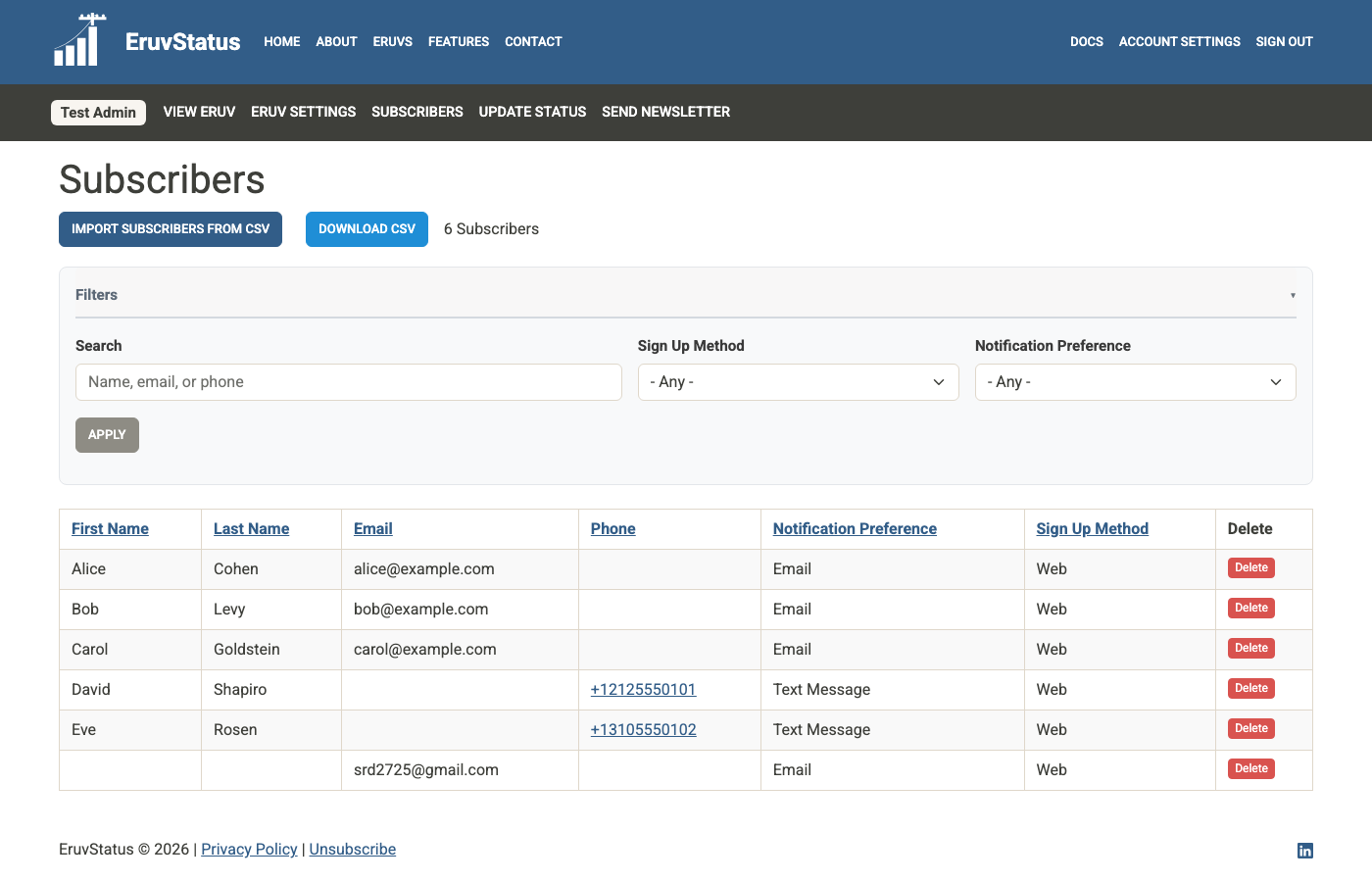Sort subscribers by Email column header
This screenshot has height=882, width=1372.
click(x=372, y=529)
